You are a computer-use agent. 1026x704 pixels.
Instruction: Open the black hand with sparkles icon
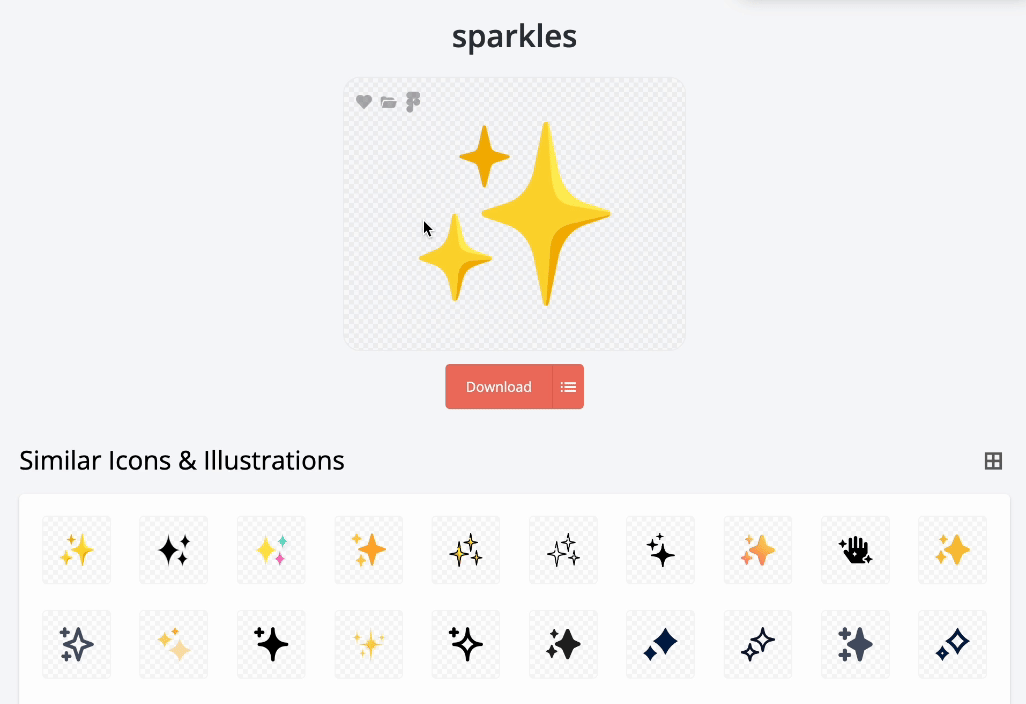tap(855, 550)
